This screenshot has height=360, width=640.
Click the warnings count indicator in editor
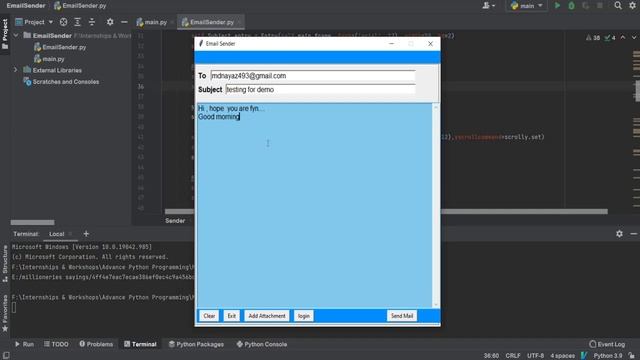click(593, 38)
